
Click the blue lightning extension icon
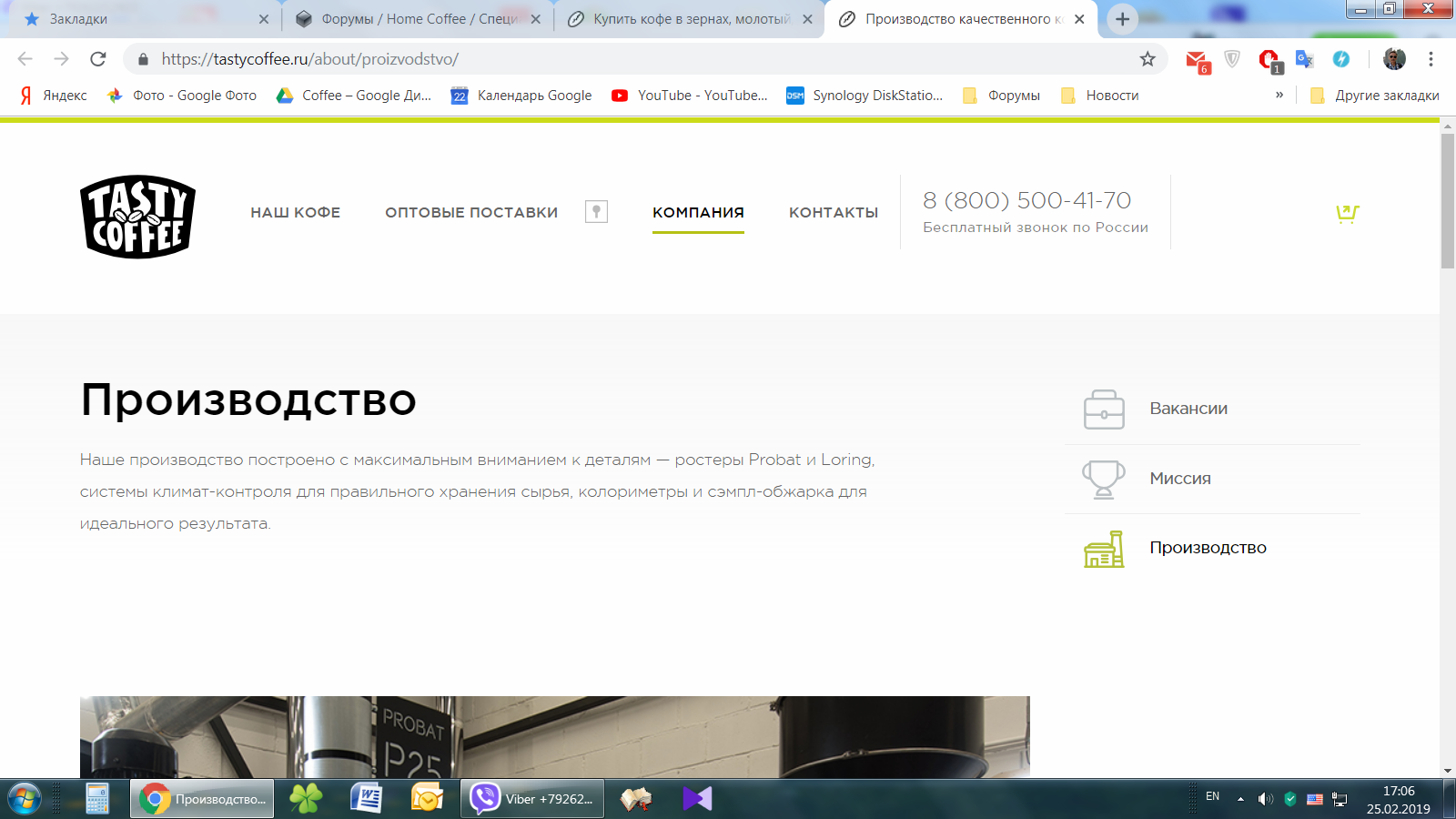1341,59
